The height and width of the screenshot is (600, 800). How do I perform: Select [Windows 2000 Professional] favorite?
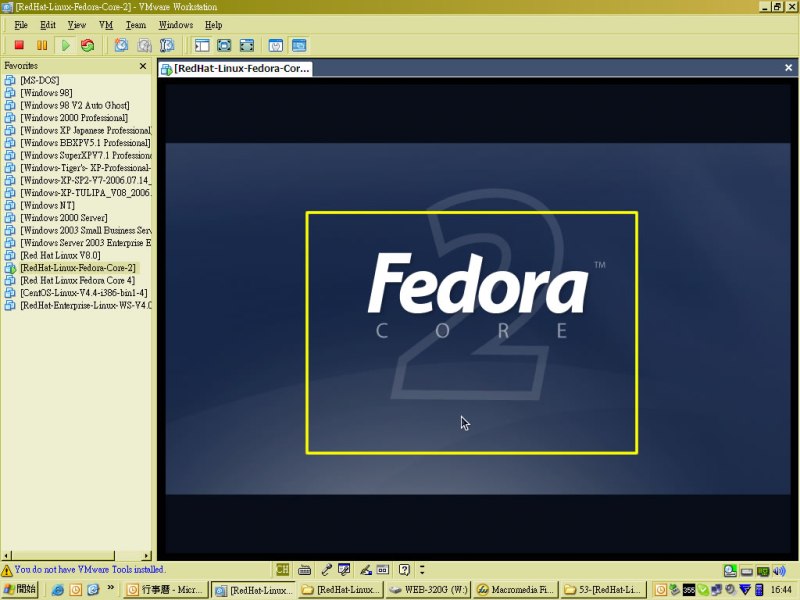pos(74,118)
